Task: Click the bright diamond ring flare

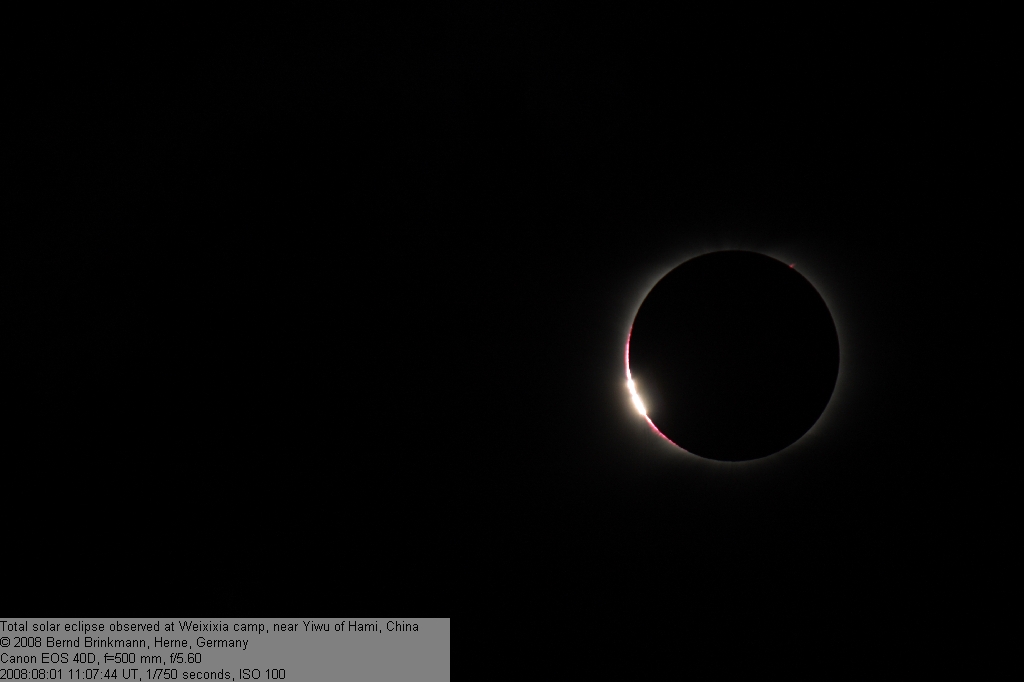Action: [636, 397]
